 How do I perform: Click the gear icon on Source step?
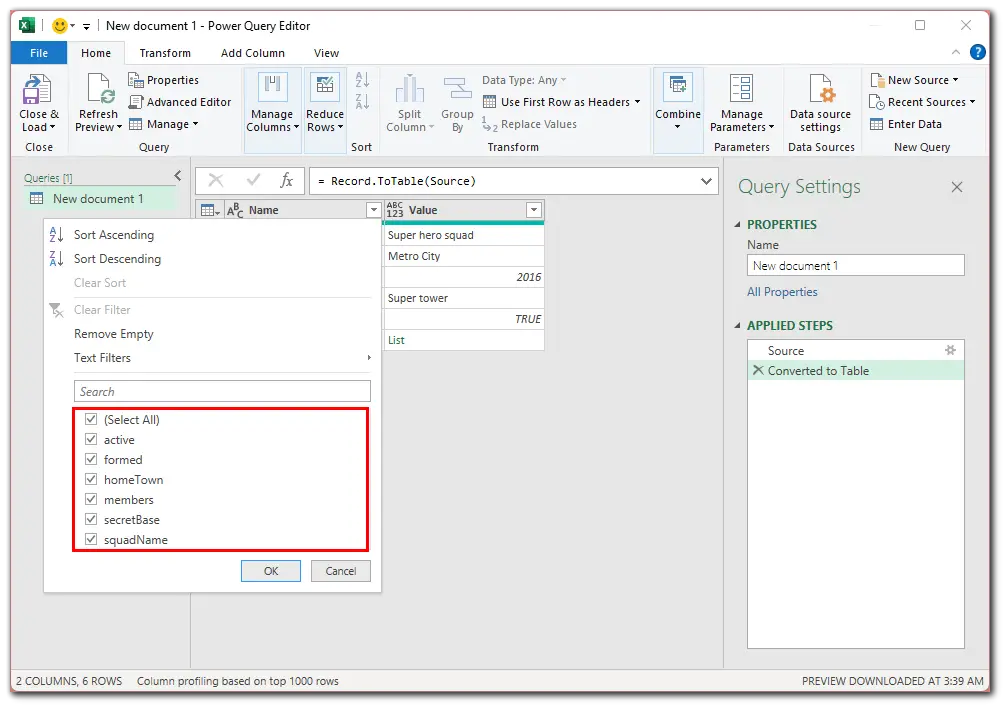950,350
